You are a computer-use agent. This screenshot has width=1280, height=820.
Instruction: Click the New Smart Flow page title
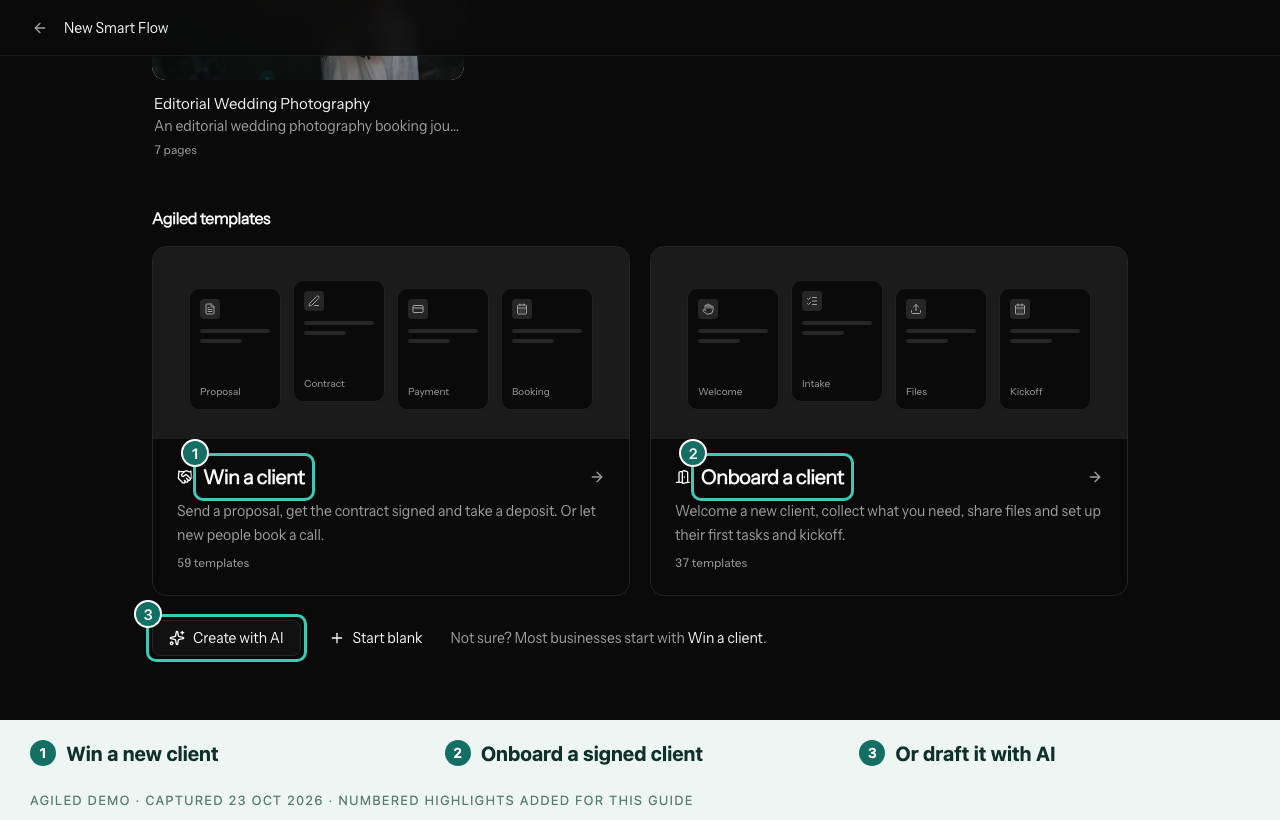pos(116,28)
